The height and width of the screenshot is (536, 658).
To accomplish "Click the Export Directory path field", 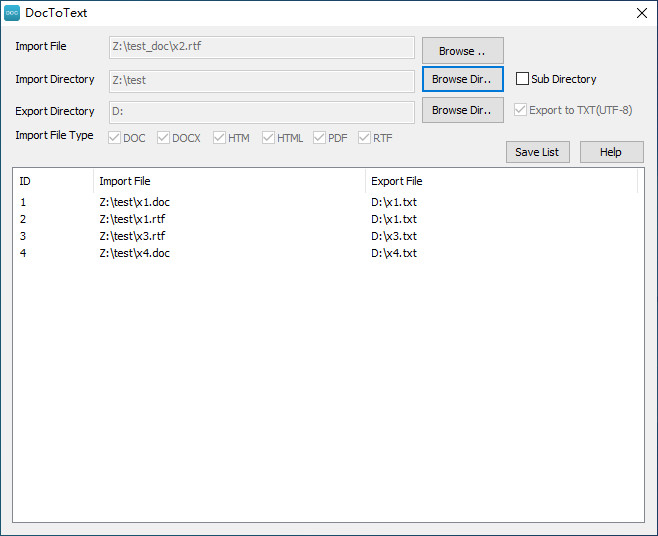I will (262, 112).
